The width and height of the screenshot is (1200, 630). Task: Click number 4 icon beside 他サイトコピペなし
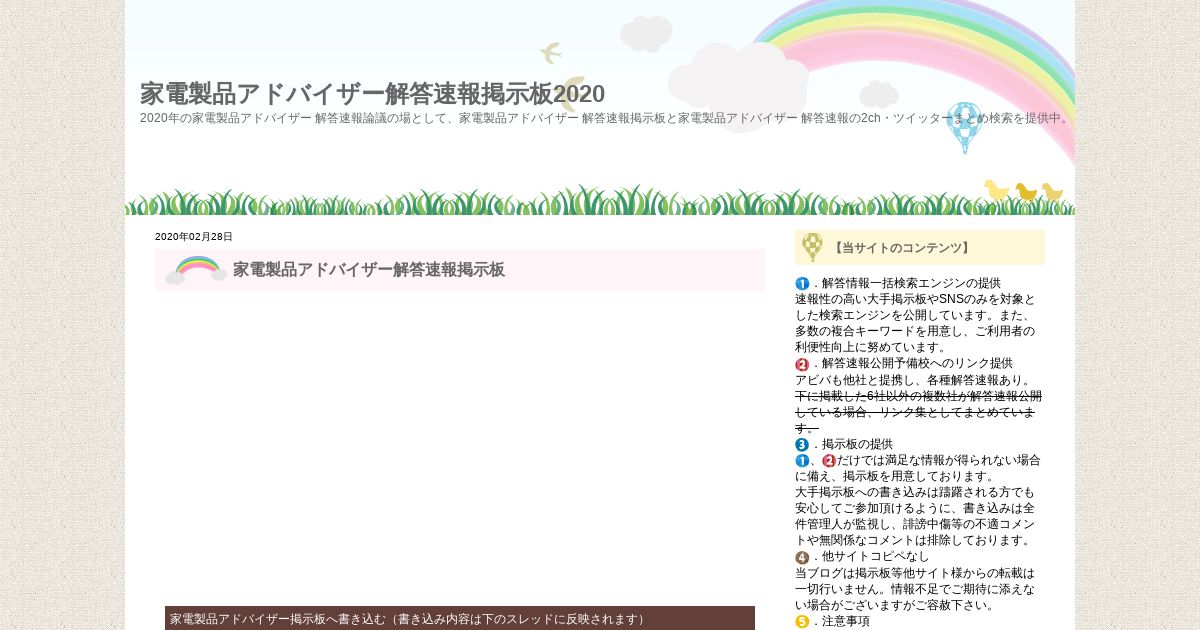point(802,558)
